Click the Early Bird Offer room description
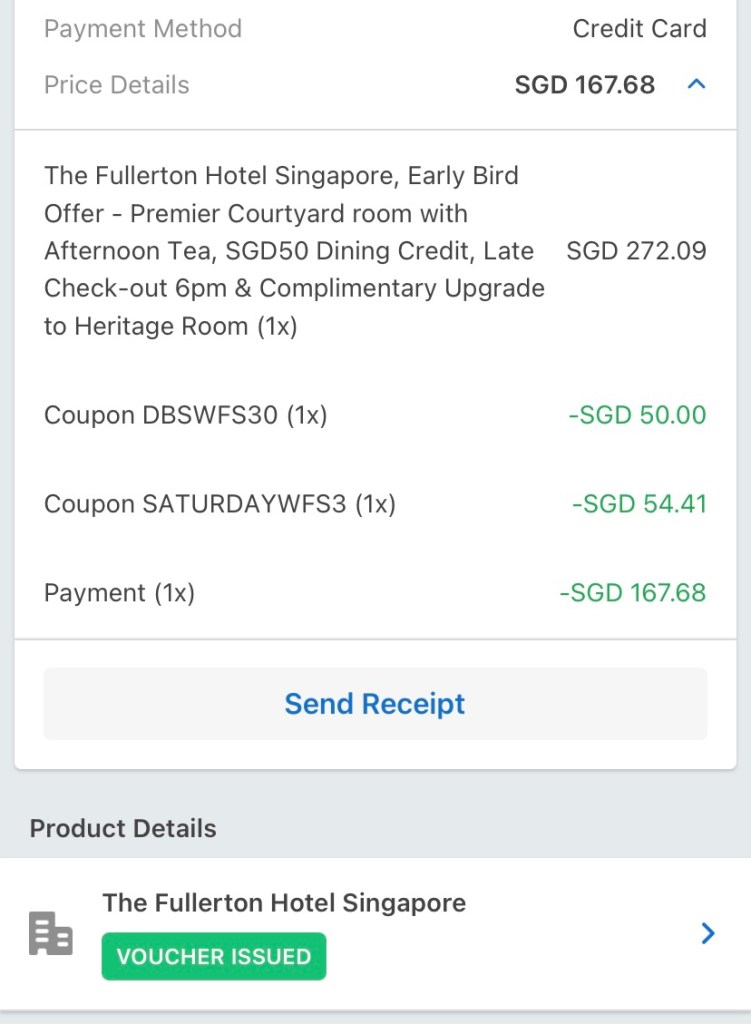 (294, 251)
